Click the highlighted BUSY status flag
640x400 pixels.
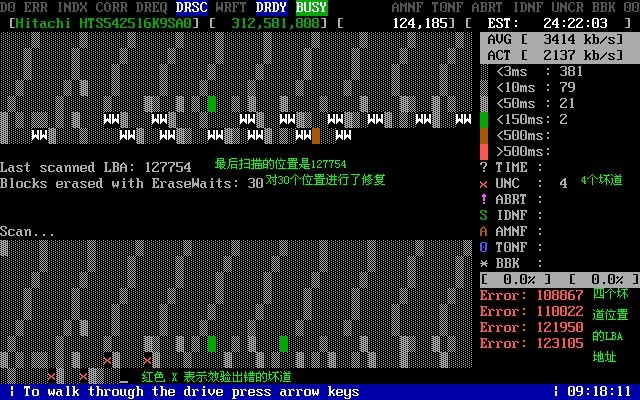coord(312,7)
